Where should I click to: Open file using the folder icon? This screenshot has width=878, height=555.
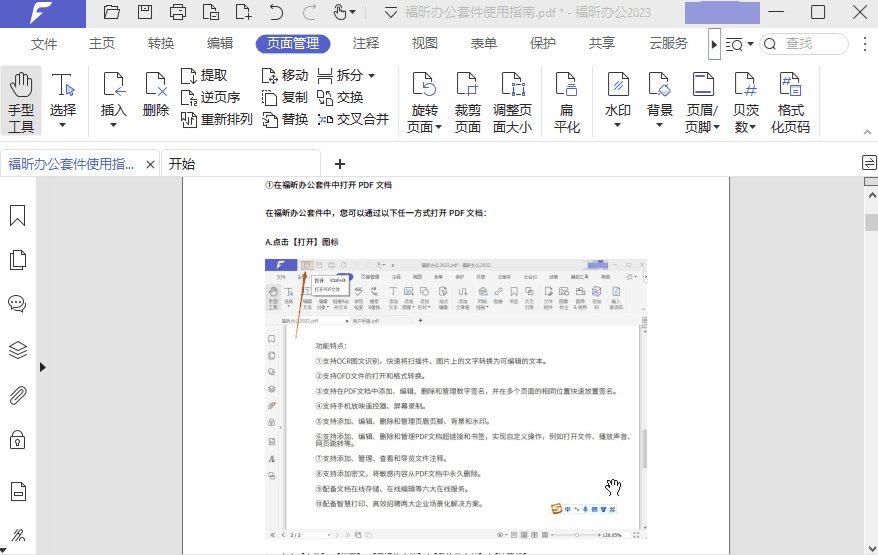(112, 12)
